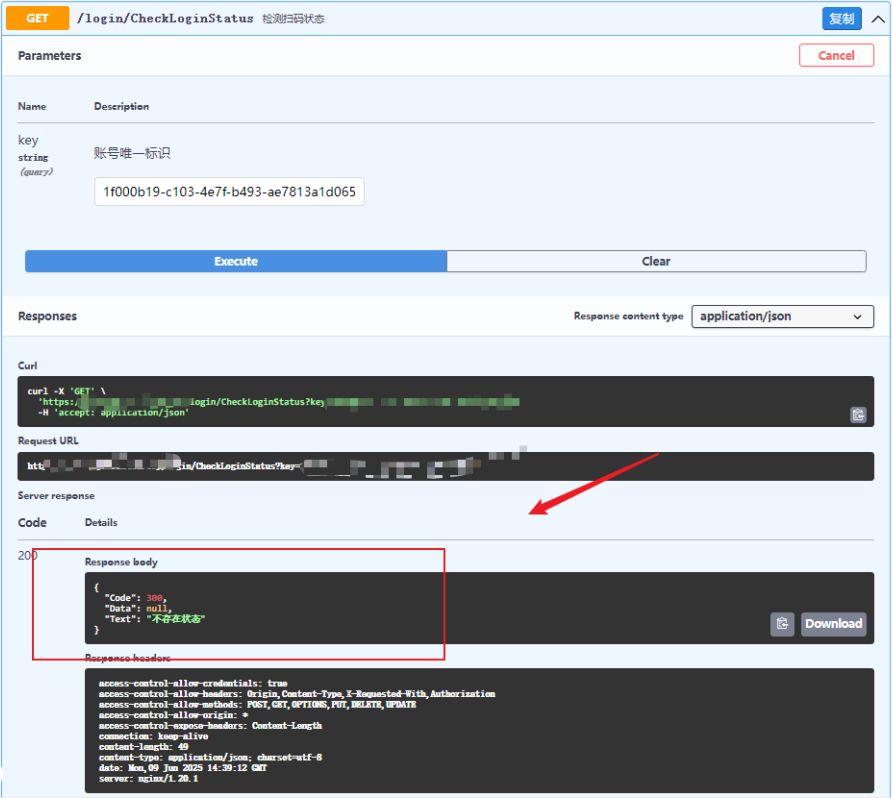Copy the curl command to clipboard
Screen dimensions: 892x798
pyautogui.click(x=857, y=414)
